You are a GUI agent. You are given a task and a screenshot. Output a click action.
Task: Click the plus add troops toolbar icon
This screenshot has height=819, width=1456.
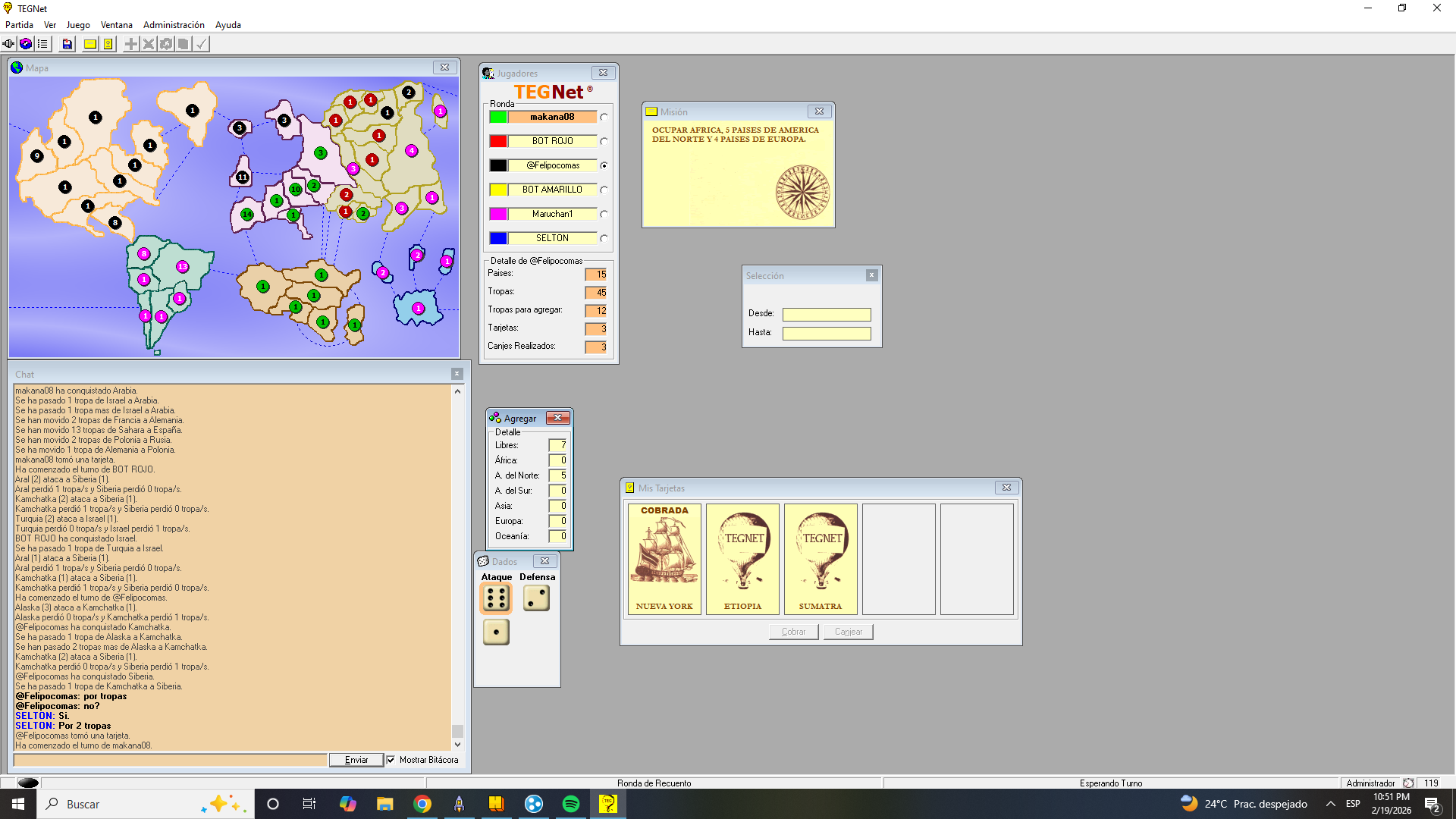(131, 44)
